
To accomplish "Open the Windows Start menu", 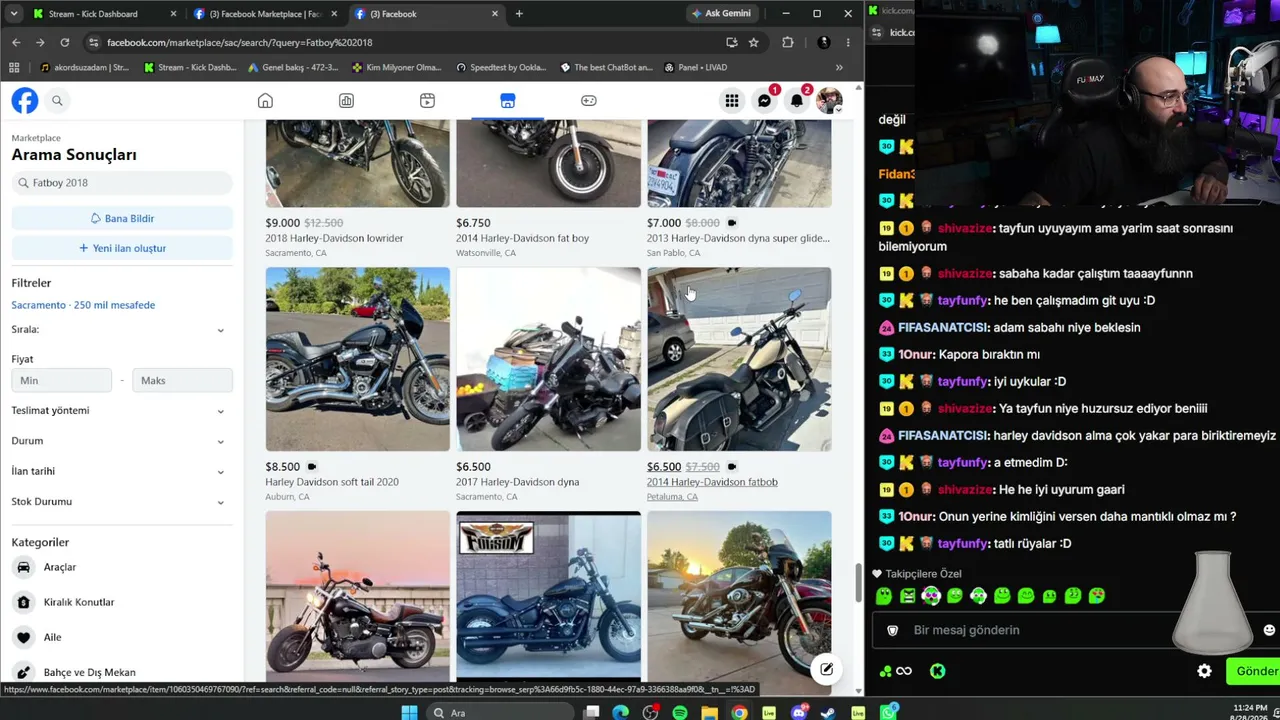I will 409,712.
